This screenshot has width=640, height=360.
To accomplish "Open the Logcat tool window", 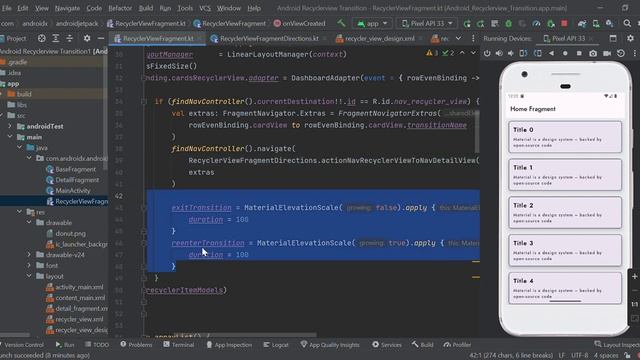I will pos(276,345).
